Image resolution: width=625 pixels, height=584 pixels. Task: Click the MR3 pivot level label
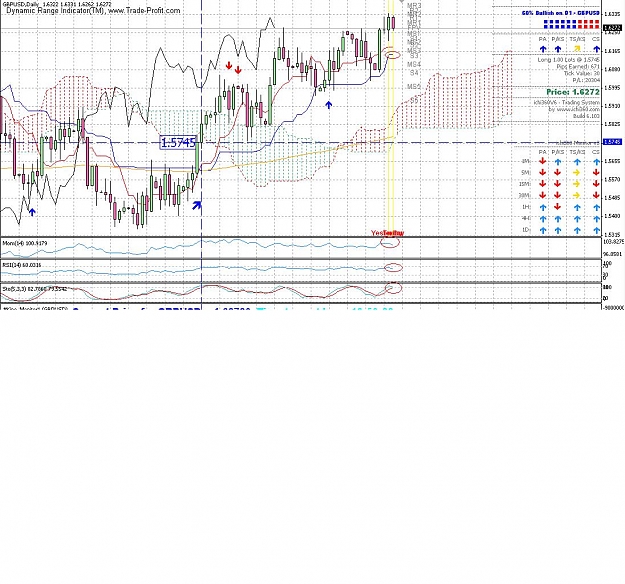pyautogui.click(x=414, y=6)
